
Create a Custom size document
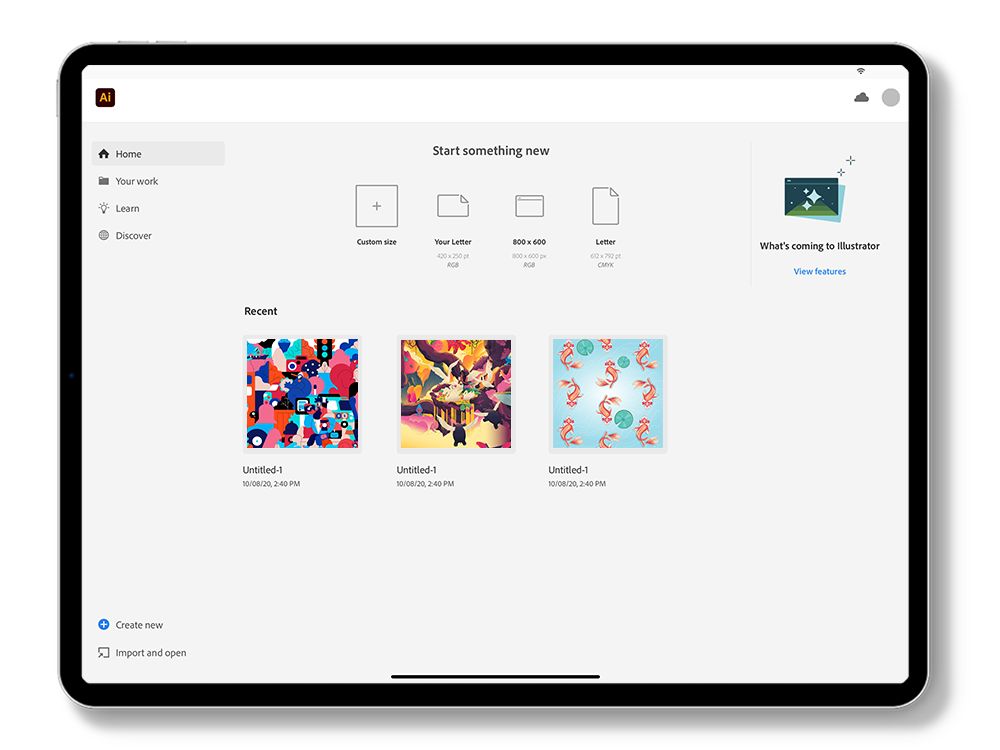click(x=376, y=206)
